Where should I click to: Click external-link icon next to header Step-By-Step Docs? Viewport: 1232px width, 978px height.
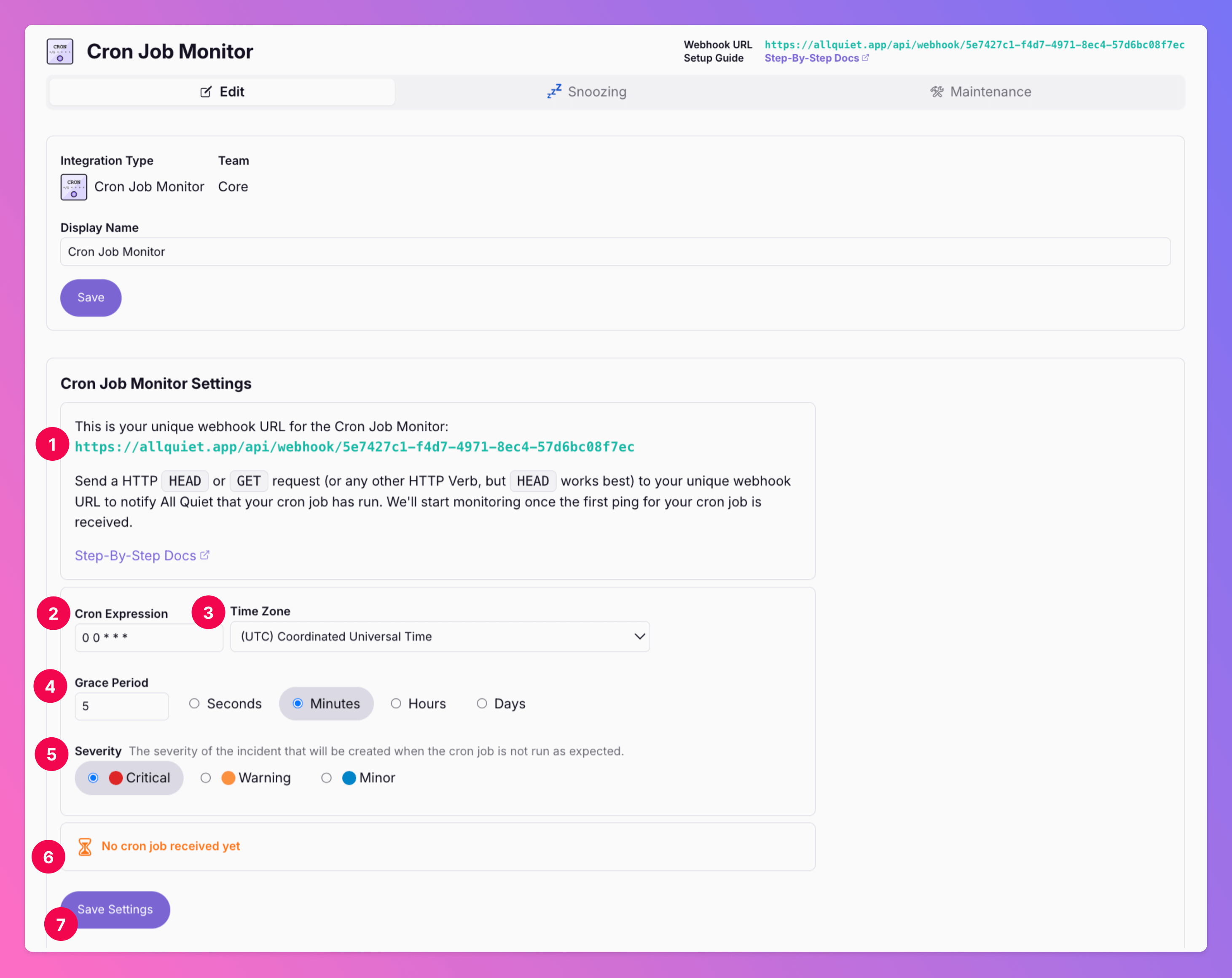(x=865, y=58)
